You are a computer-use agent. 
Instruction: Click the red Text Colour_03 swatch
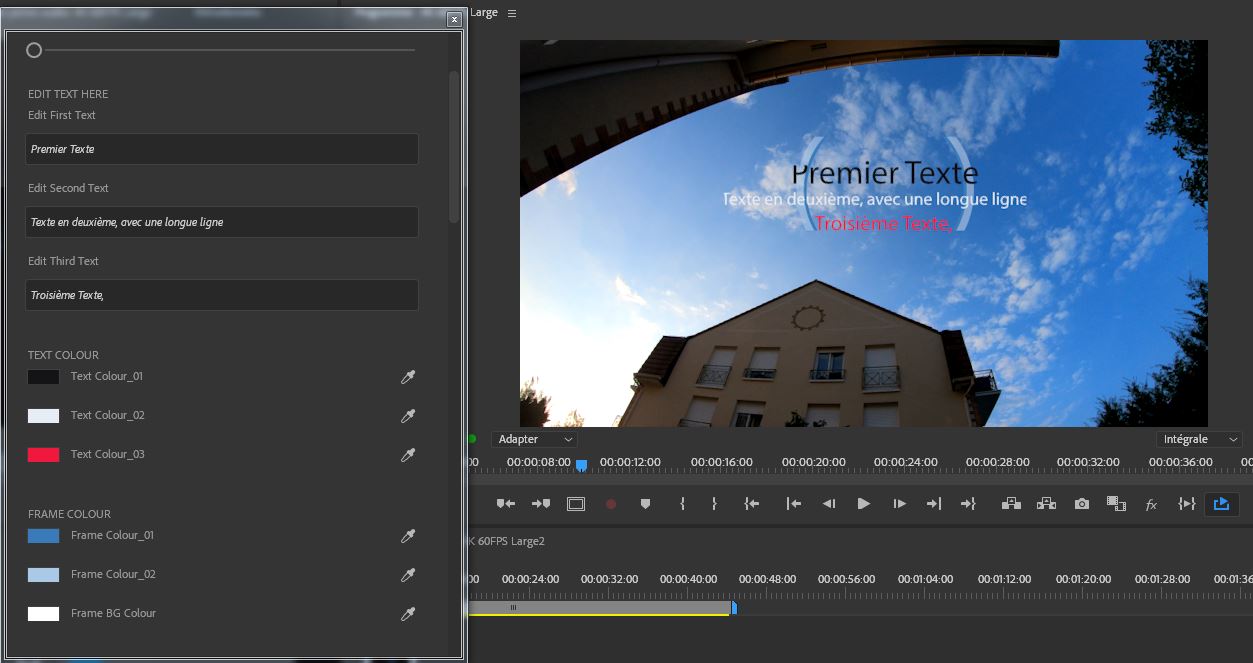(43, 455)
